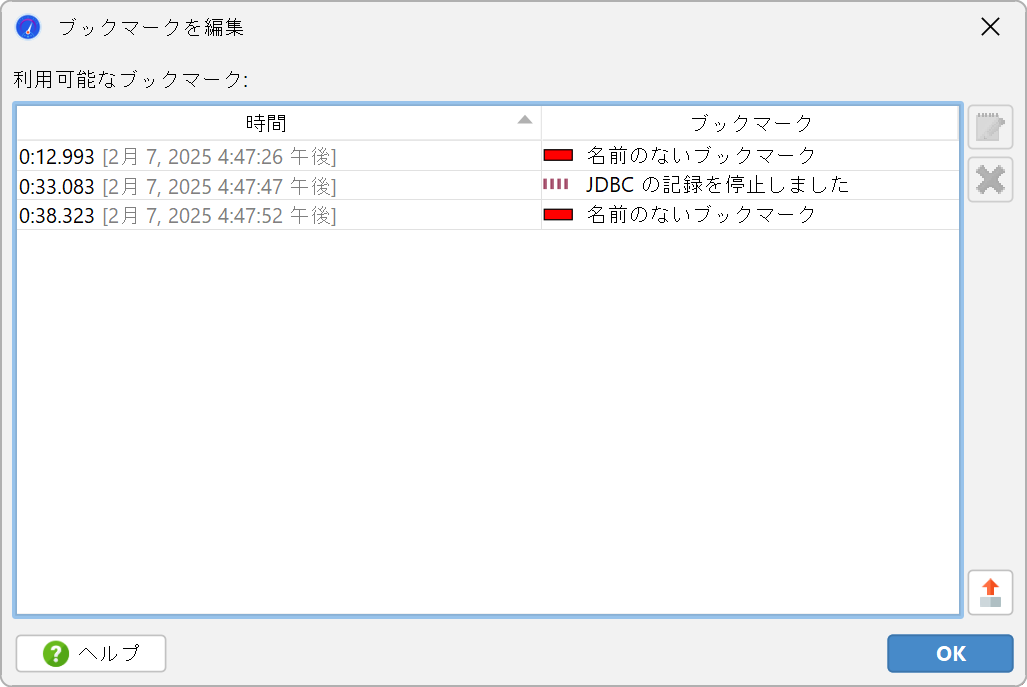This screenshot has width=1027, height=687.
Task: Click the red swatch in 0:12.993 row
Action: 558,155
